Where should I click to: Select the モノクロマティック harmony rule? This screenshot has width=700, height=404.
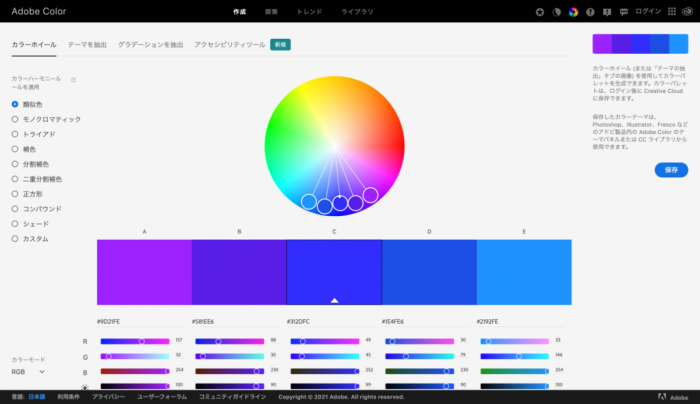pyautogui.click(x=15, y=119)
